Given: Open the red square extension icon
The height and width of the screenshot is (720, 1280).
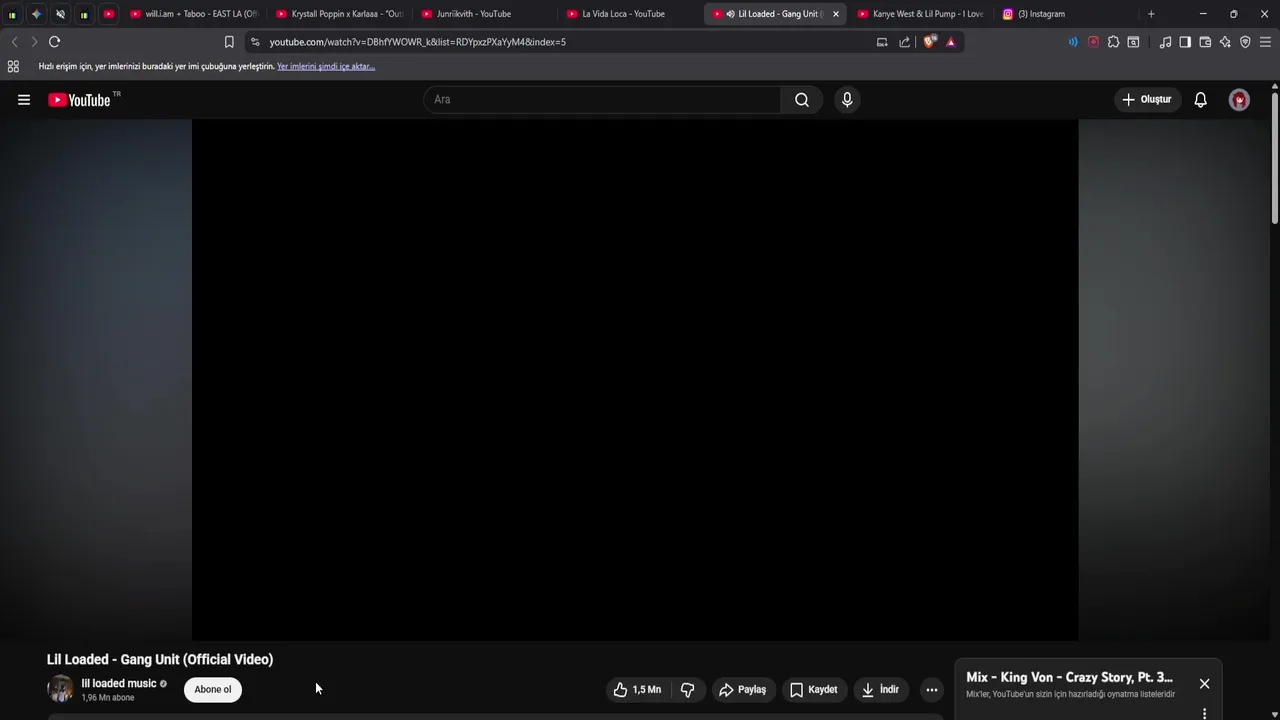Looking at the screenshot, I should pos(1093,42).
